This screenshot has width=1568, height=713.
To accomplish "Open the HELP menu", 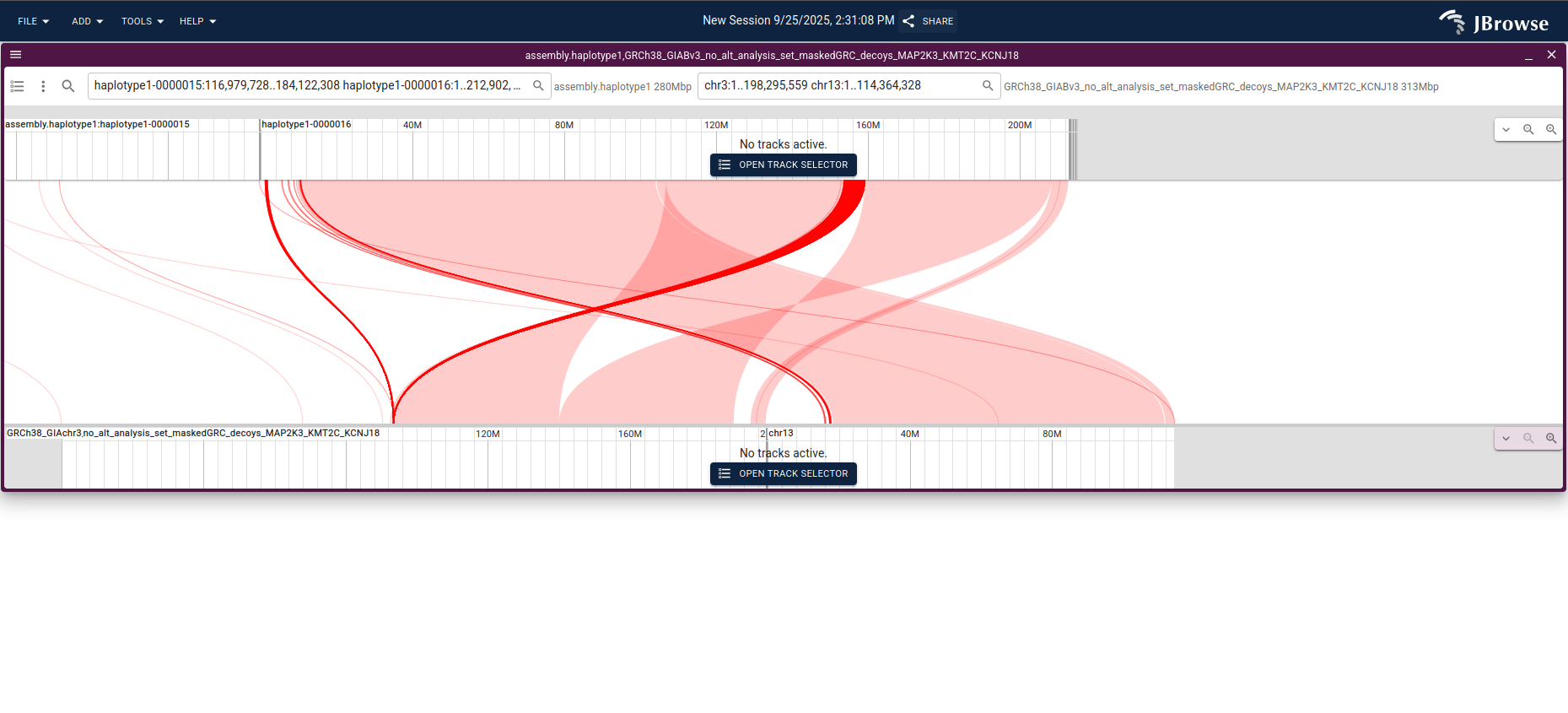I will 197,21.
